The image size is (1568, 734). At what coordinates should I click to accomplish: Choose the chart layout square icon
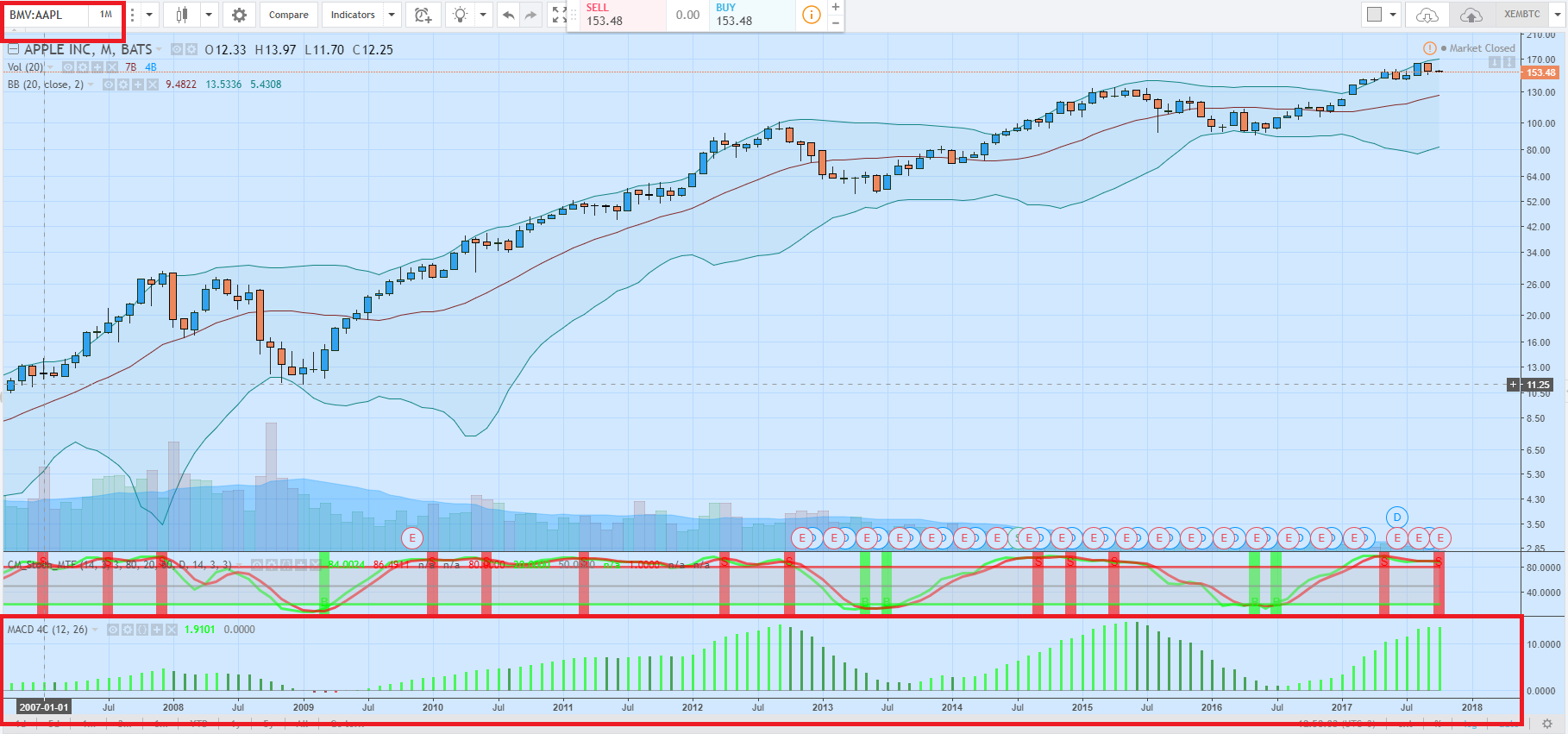pyautogui.click(x=1375, y=15)
